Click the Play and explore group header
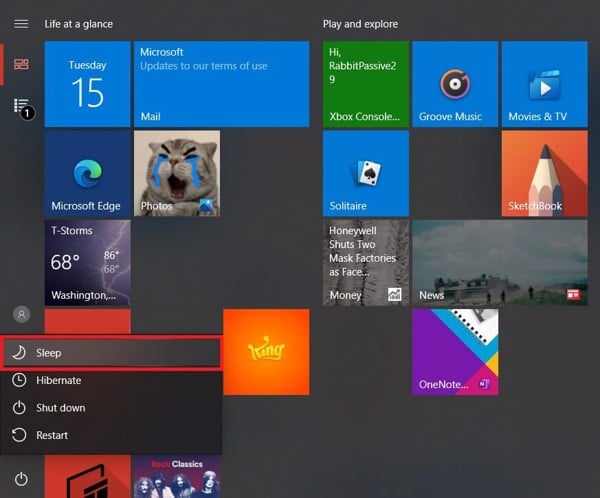Image resolution: width=600 pixels, height=498 pixels. 360,24
